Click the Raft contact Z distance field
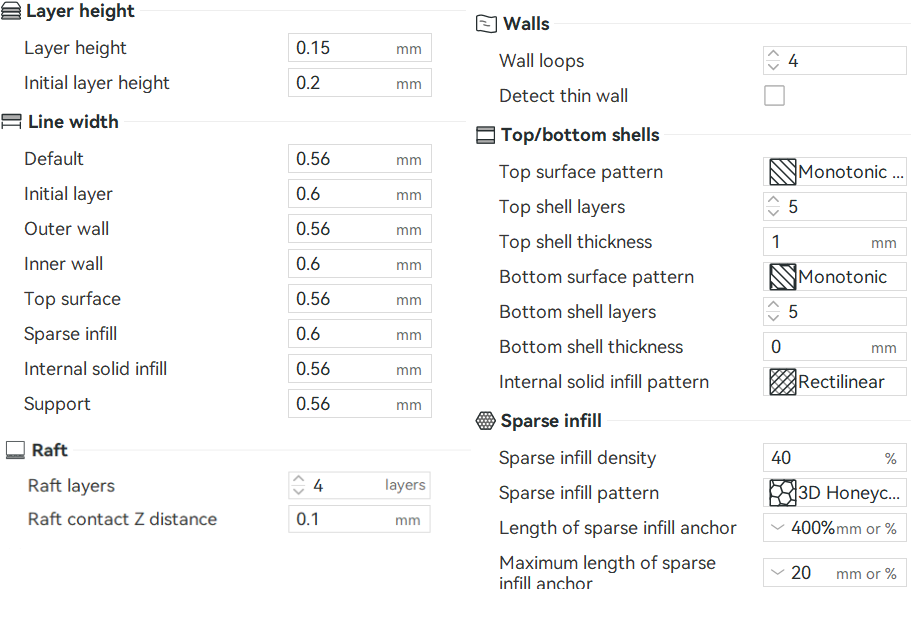 (359, 519)
